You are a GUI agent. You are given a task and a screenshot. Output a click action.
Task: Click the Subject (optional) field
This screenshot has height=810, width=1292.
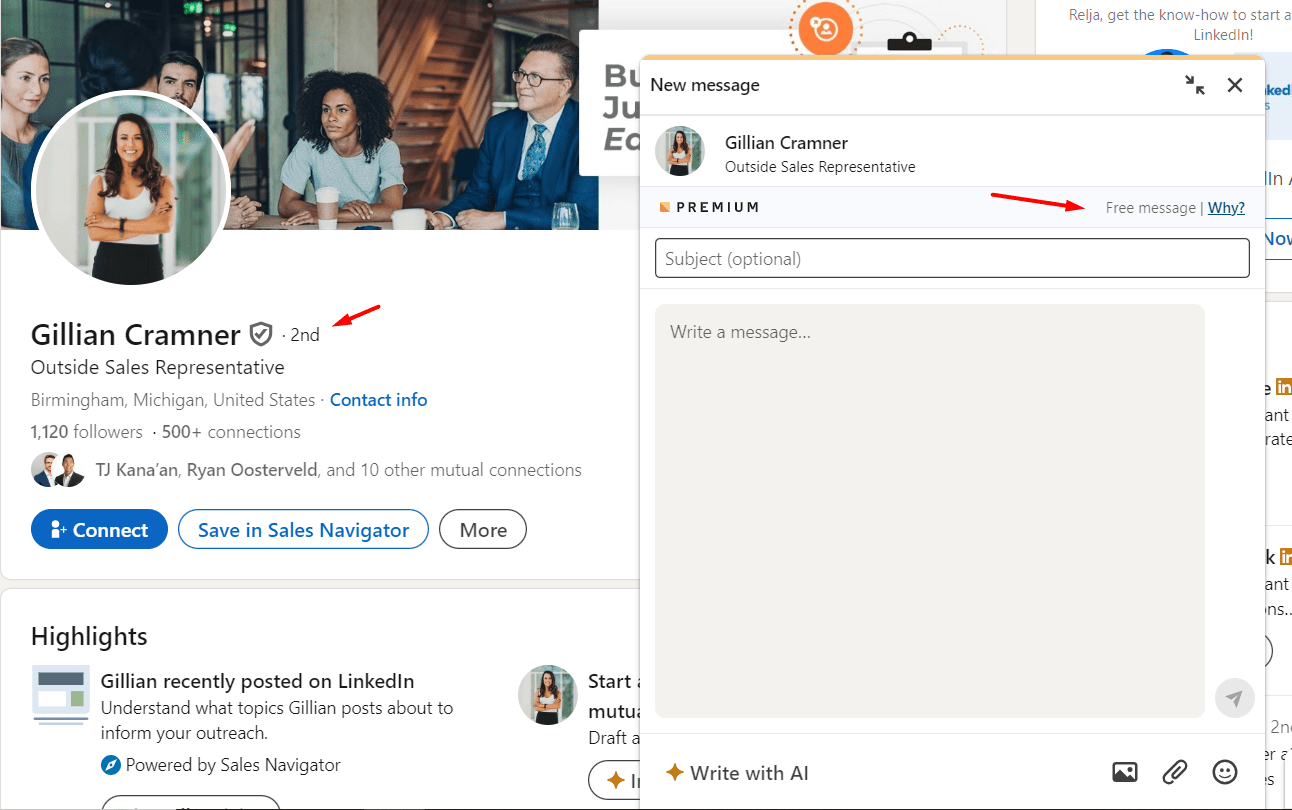(x=952, y=258)
